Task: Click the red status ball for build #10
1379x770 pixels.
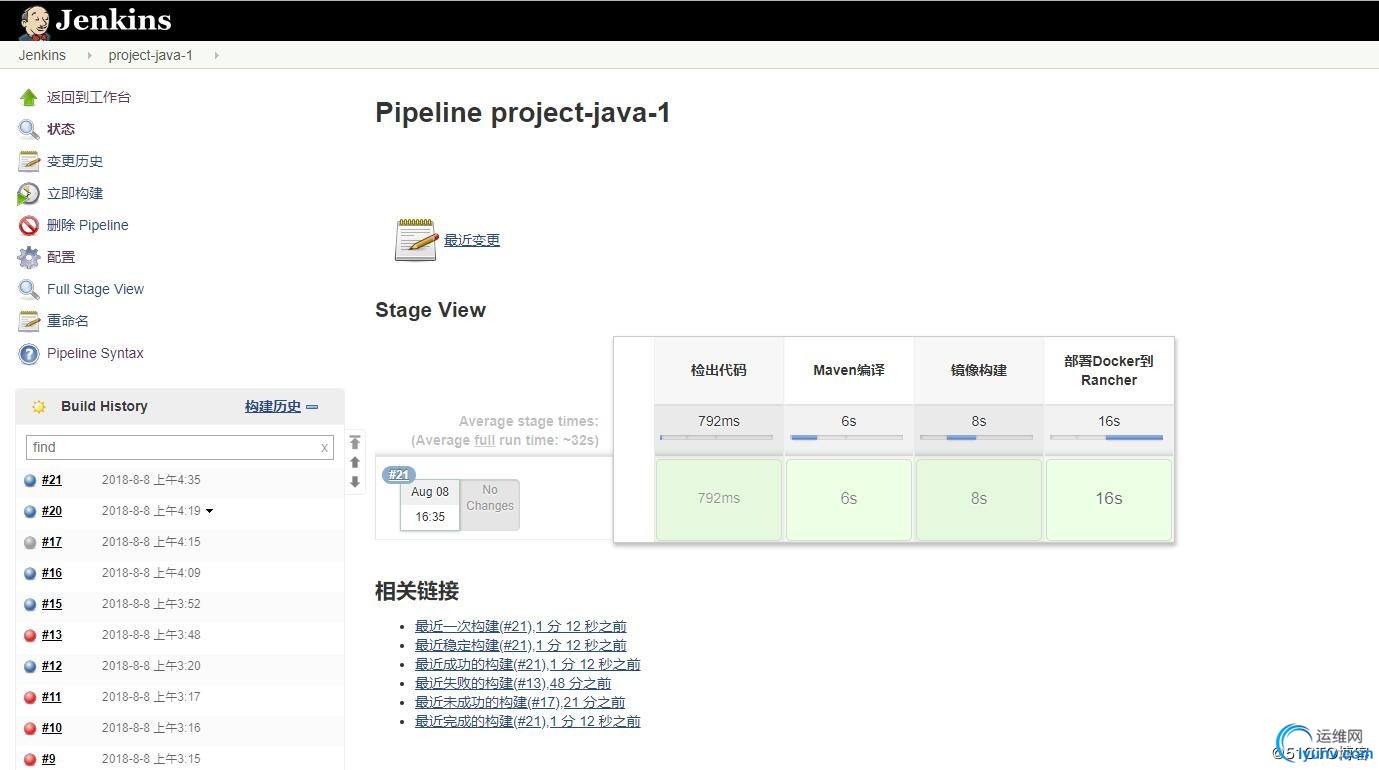Action: (30, 728)
